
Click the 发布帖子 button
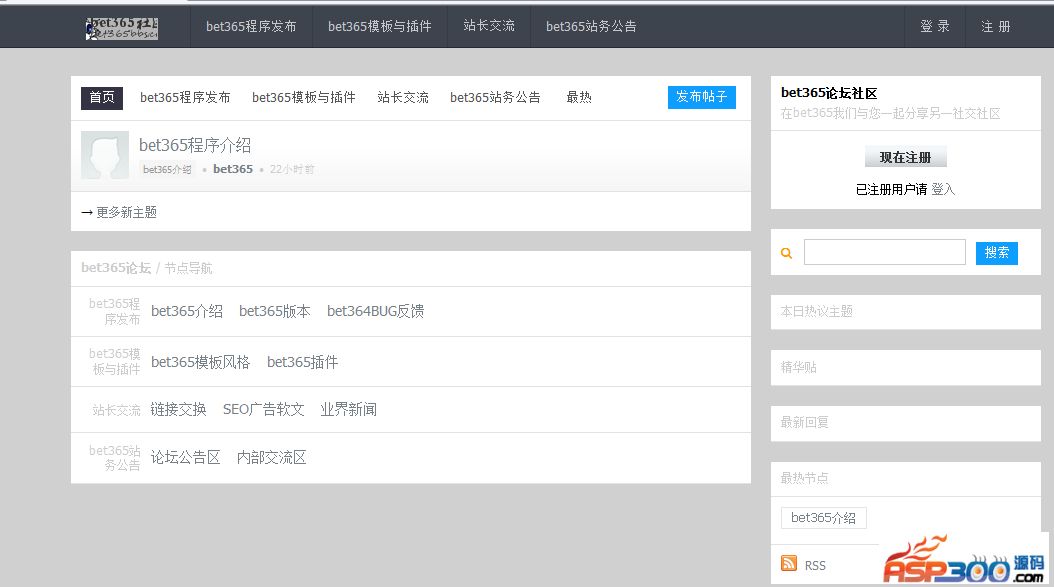(x=701, y=97)
